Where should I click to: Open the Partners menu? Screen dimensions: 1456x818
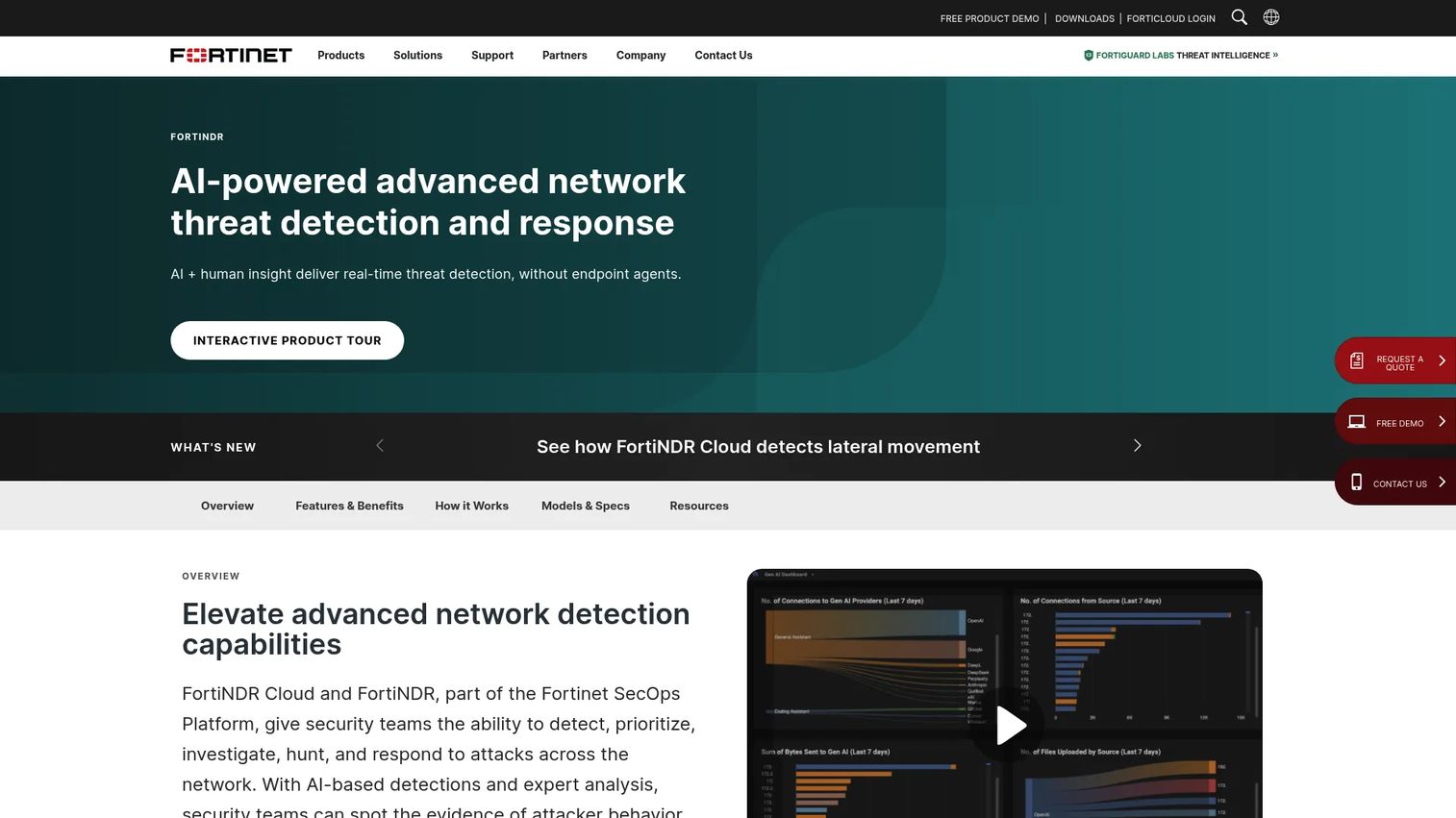click(x=565, y=56)
